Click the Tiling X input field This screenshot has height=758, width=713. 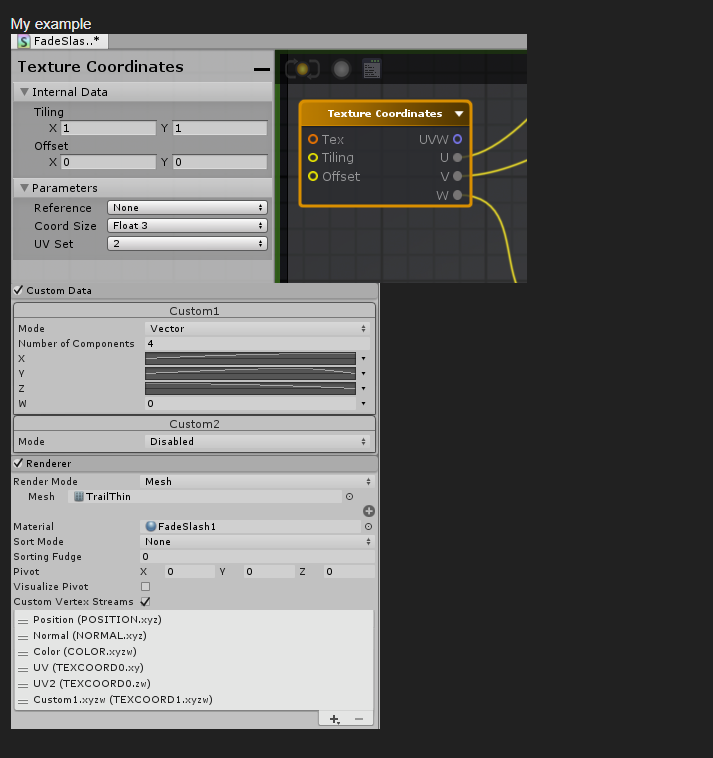pos(108,128)
